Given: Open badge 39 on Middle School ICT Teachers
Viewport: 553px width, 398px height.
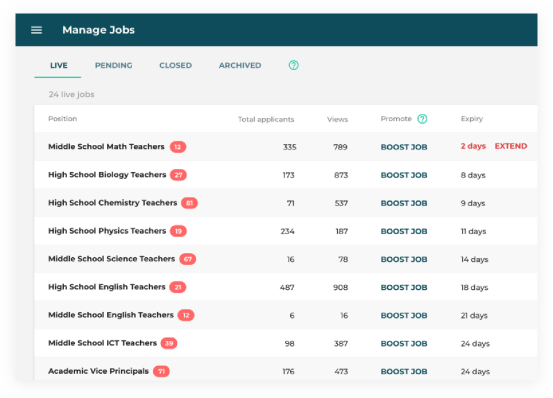Looking at the screenshot, I should click(x=169, y=343).
